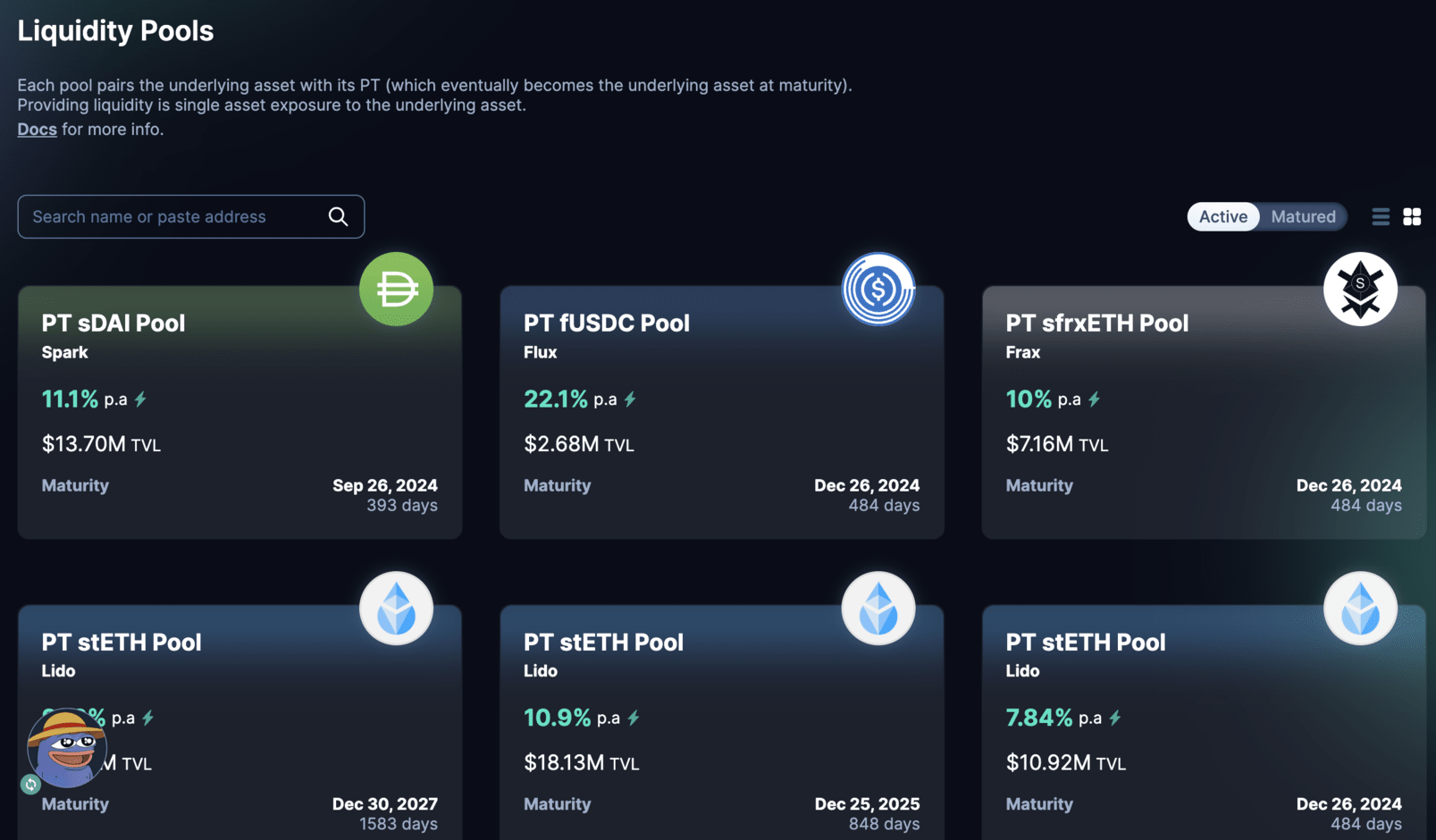
Task: Open PT stETH Pool maturing Dec 25, 2025
Action: [x=603, y=642]
